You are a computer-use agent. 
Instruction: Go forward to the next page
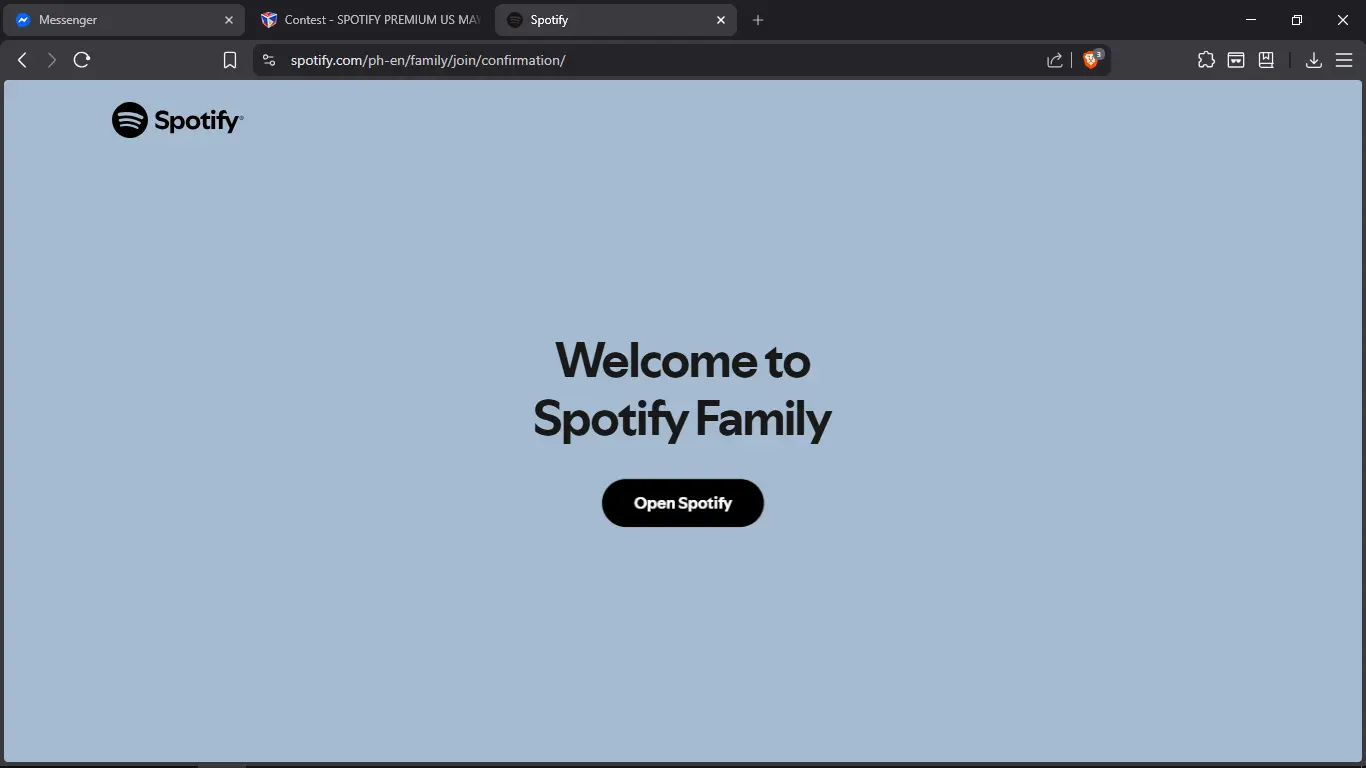pyautogui.click(x=52, y=60)
